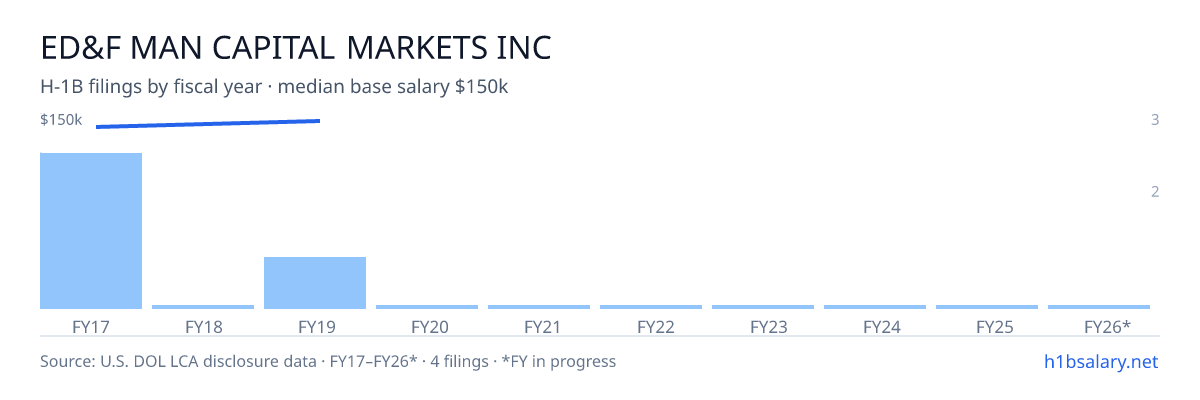
Task: Select the small FY20 bar
Action: pyautogui.click(x=427, y=307)
